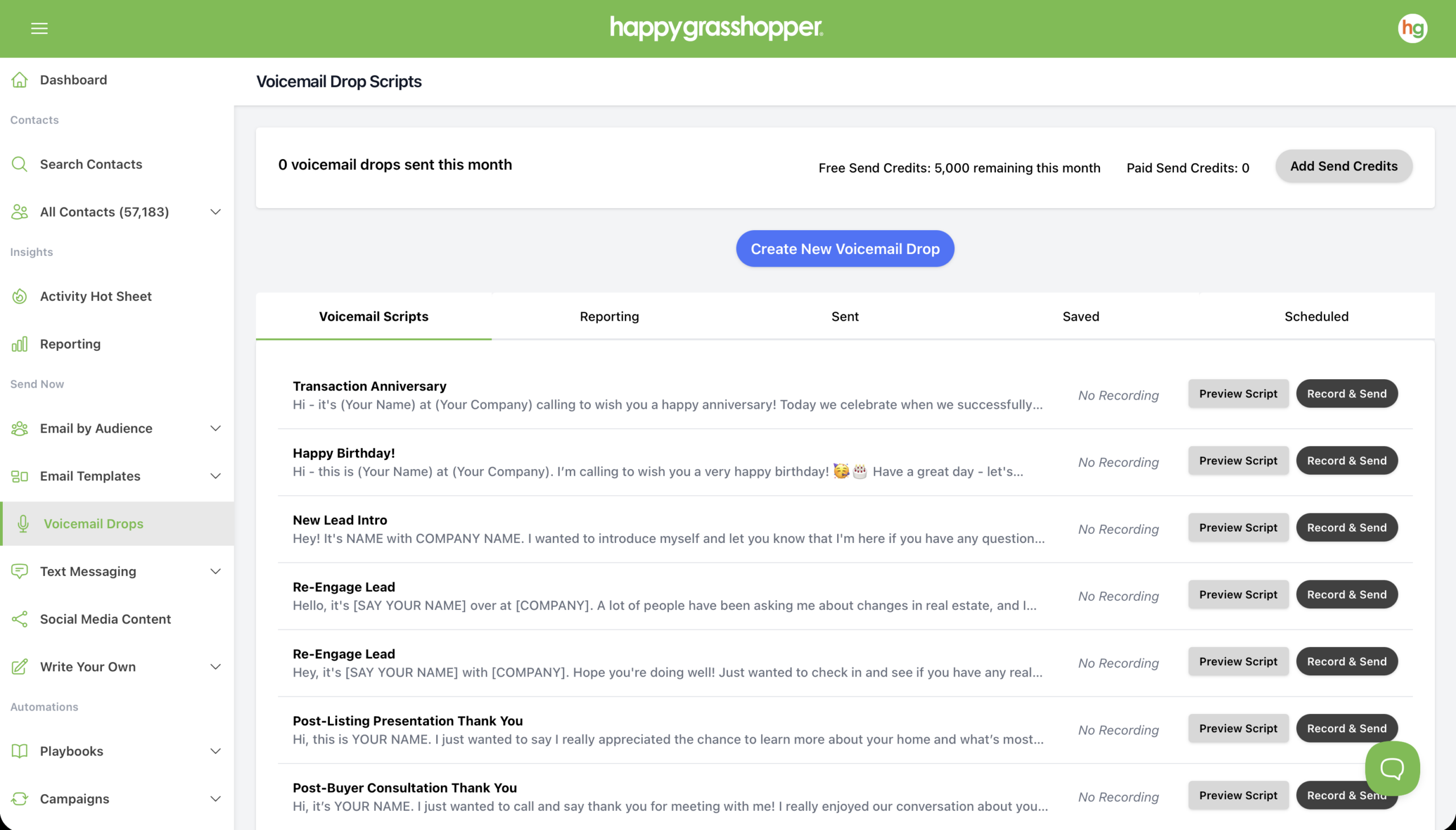
Task: Preview Script for Post-Buyer Consultation Thank You
Action: [x=1238, y=796]
